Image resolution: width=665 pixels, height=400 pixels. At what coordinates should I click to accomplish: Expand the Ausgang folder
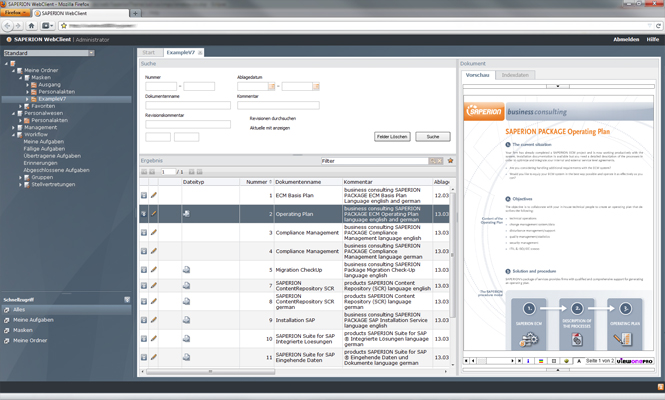(28, 85)
